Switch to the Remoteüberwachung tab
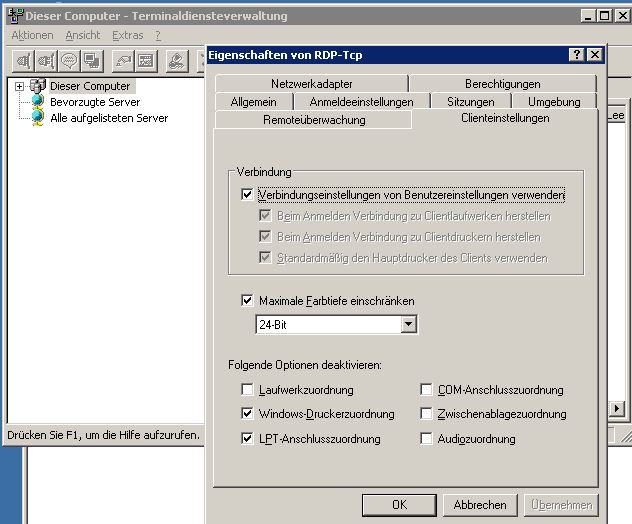The width and height of the screenshot is (632, 524). pyautogui.click(x=314, y=120)
